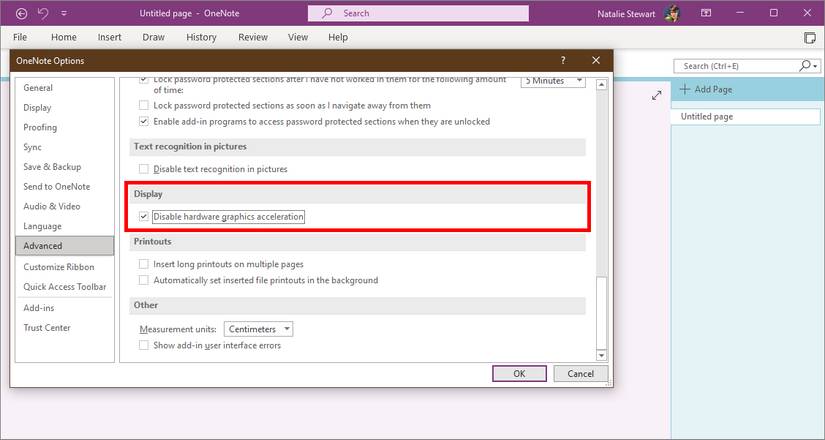Click the Back arrow in title bar
Screen dimensions: 825x440
22,14
